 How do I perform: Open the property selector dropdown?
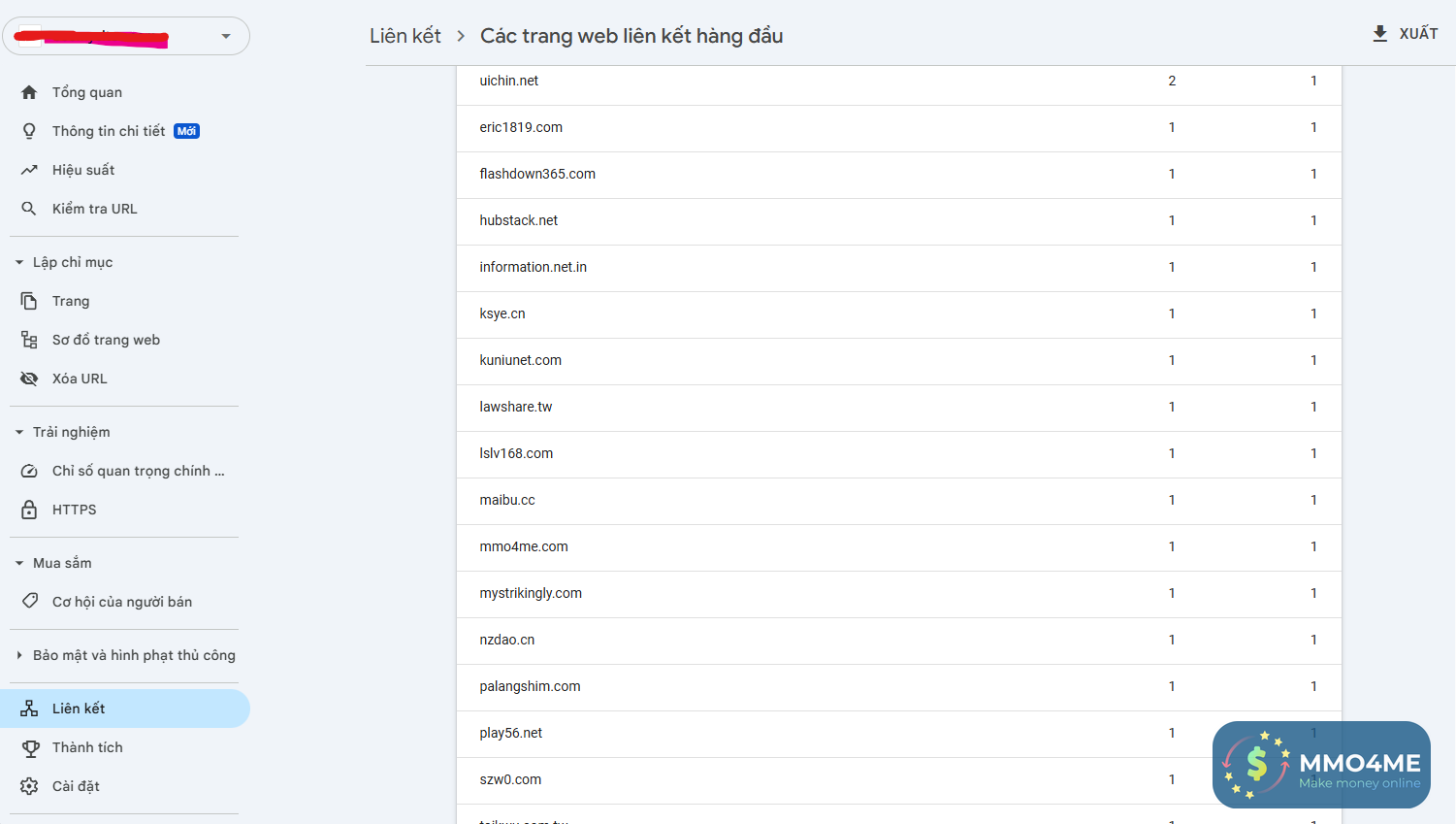(225, 37)
